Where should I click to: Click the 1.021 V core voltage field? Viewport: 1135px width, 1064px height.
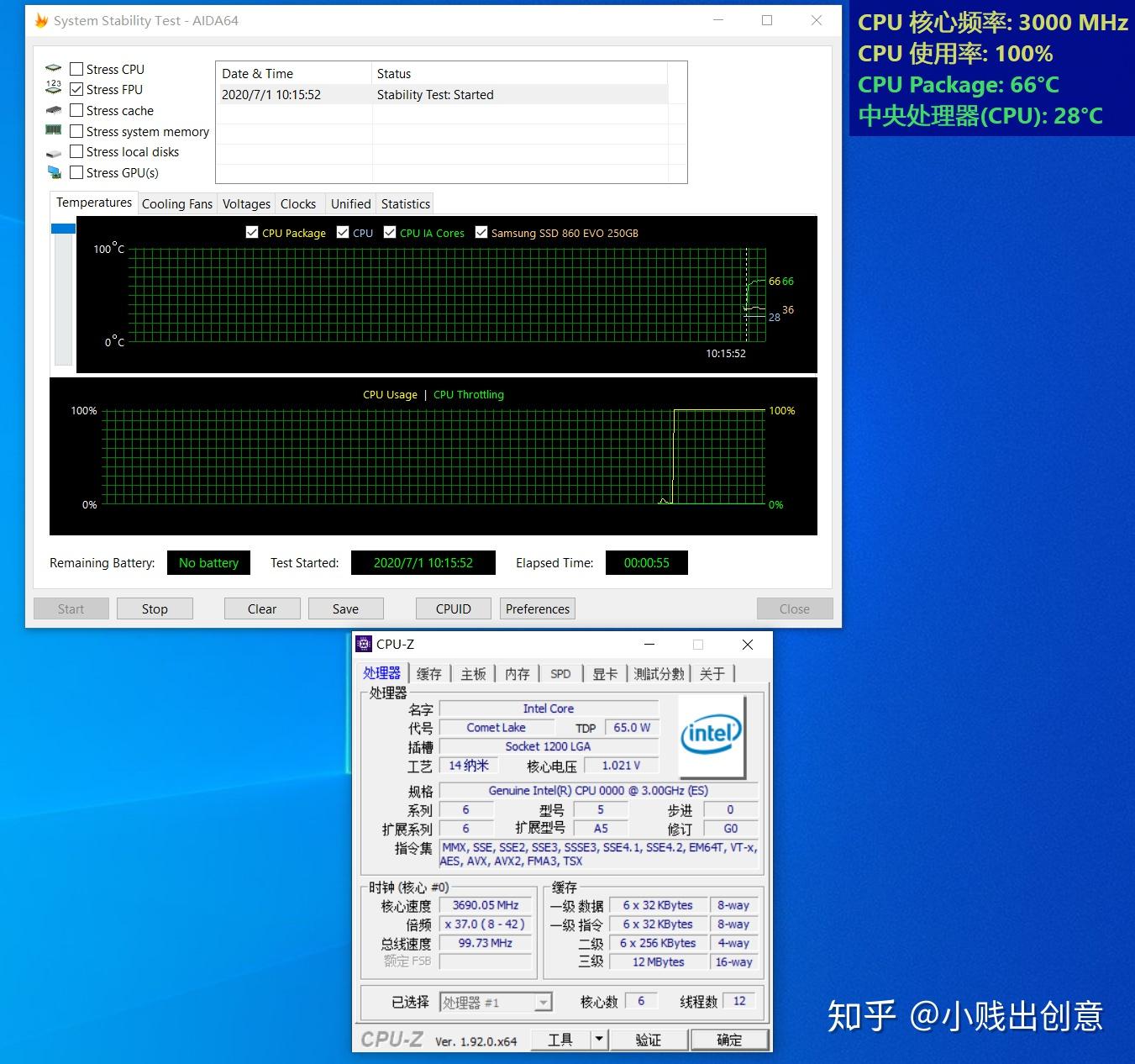pyautogui.click(x=621, y=765)
